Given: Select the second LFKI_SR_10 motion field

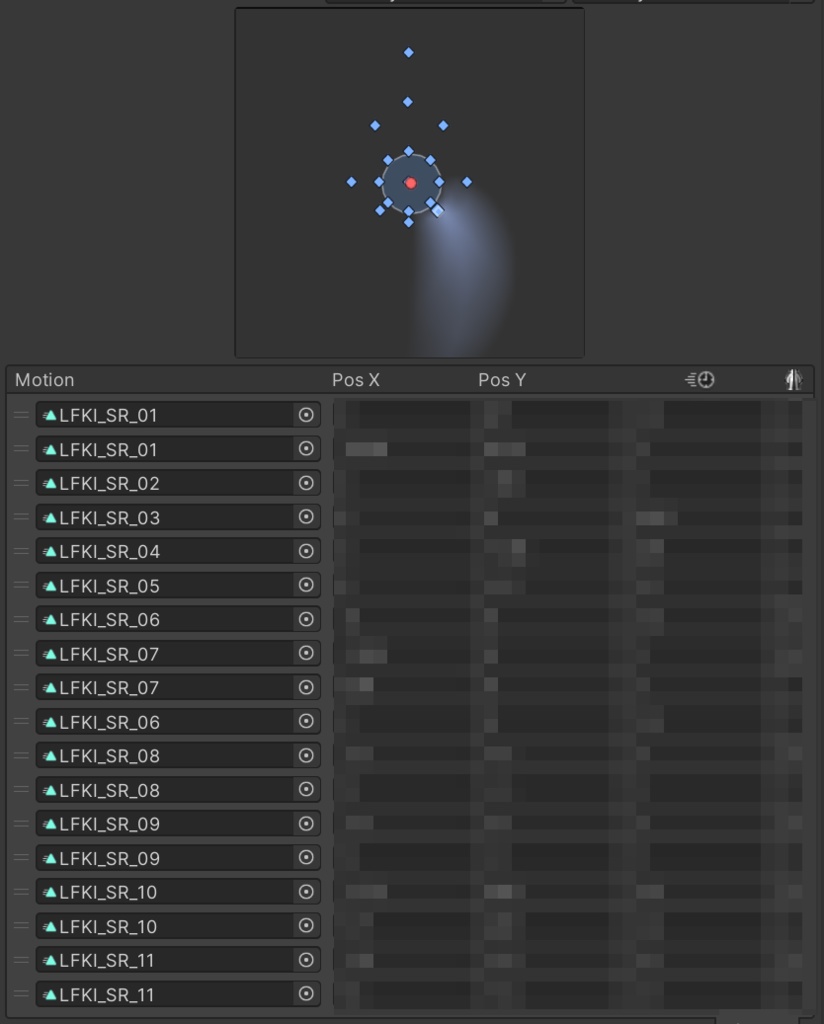Looking at the screenshot, I should [x=165, y=926].
